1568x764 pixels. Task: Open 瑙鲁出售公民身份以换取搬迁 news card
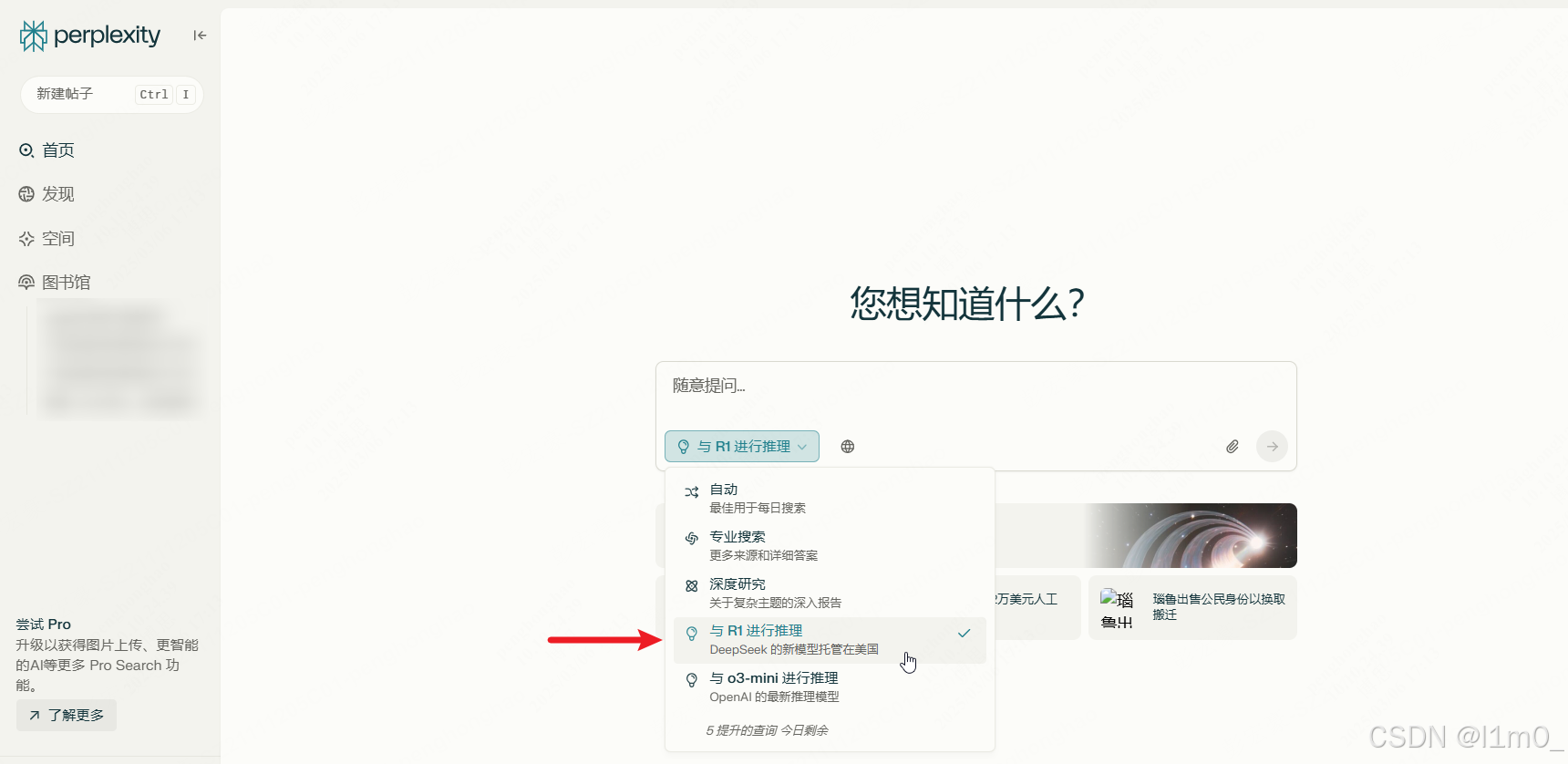tap(1192, 607)
